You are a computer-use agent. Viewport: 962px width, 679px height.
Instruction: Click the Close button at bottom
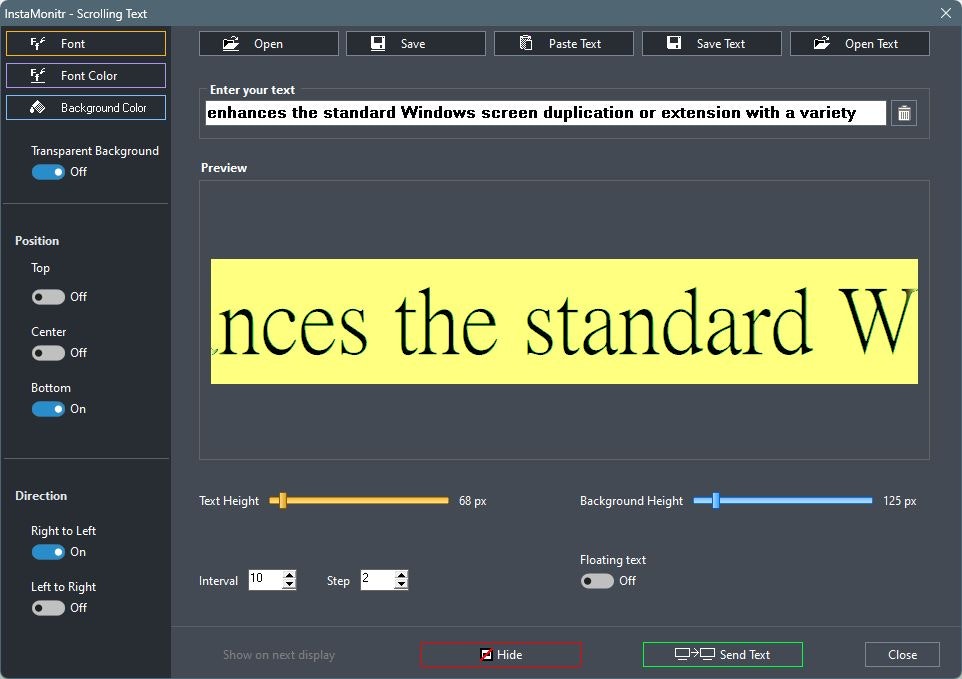pos(902,654)
